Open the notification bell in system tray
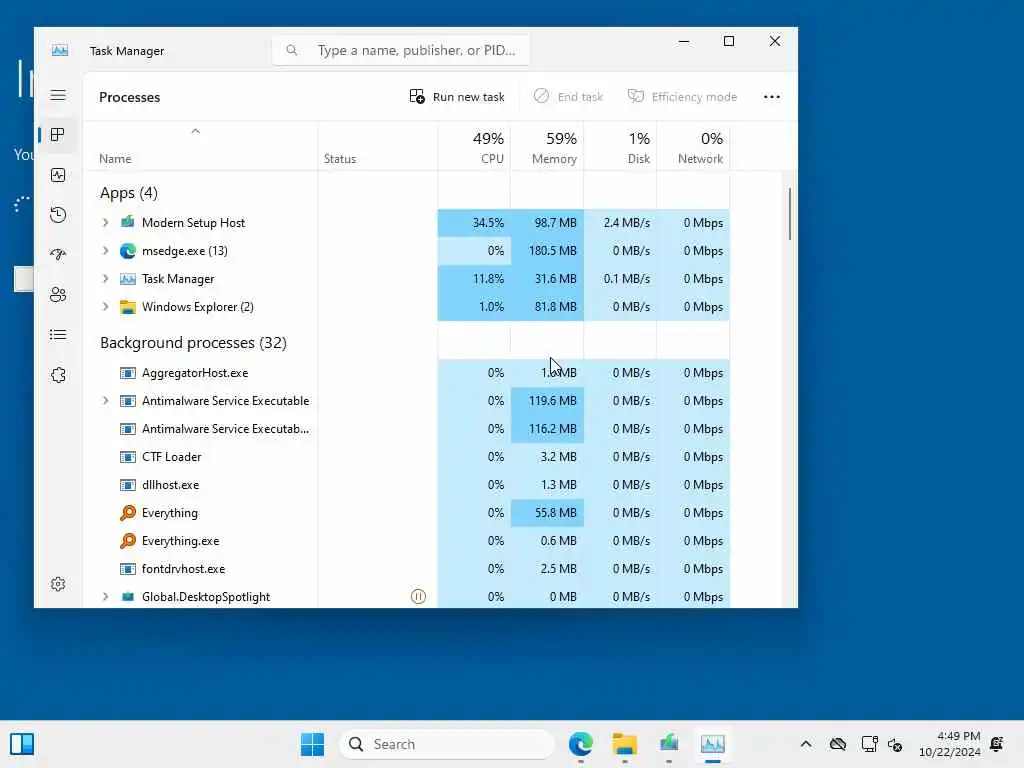 tap(997, 744)
